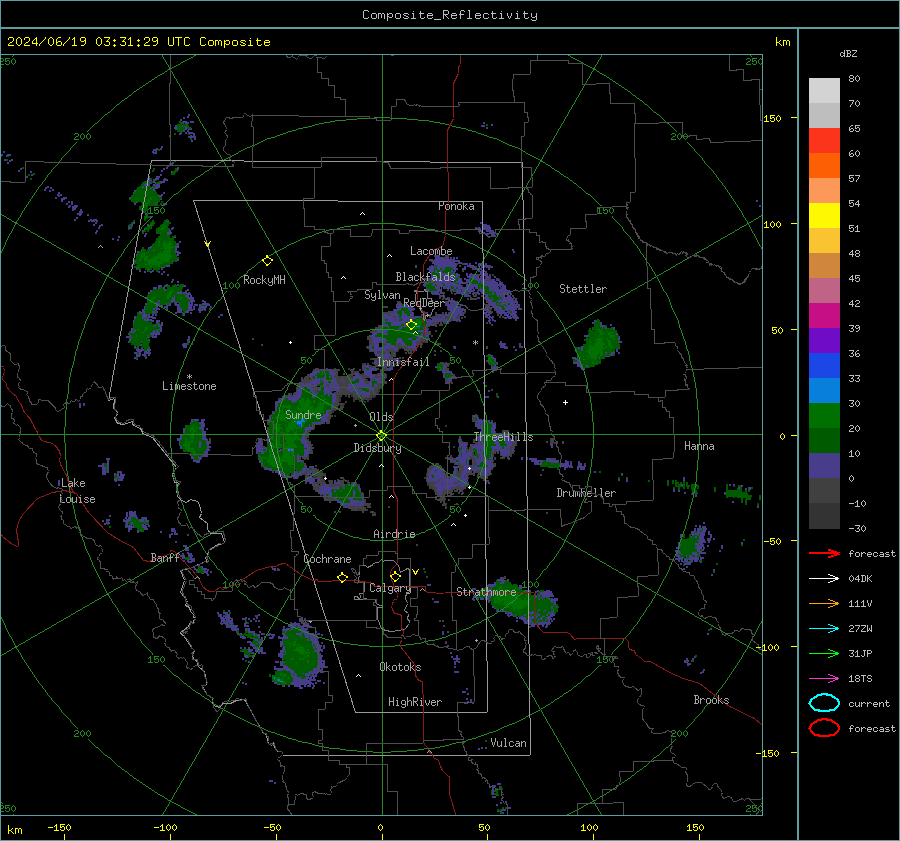
Task: Click the Innisfail town label
Action: click(403, 362)
